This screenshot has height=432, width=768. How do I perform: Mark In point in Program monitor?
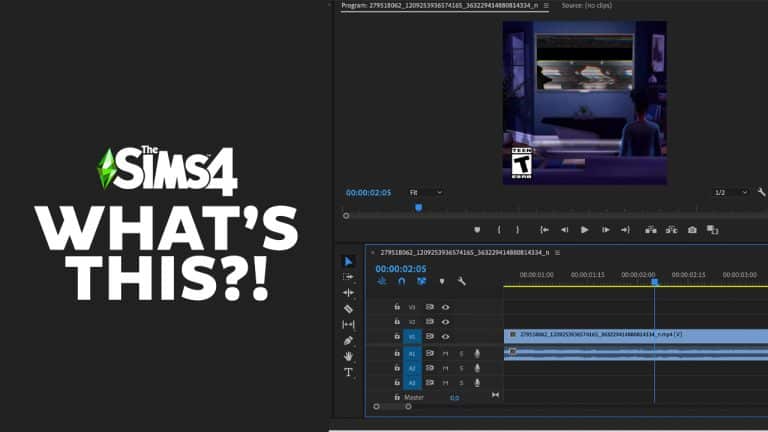point(499,230)
